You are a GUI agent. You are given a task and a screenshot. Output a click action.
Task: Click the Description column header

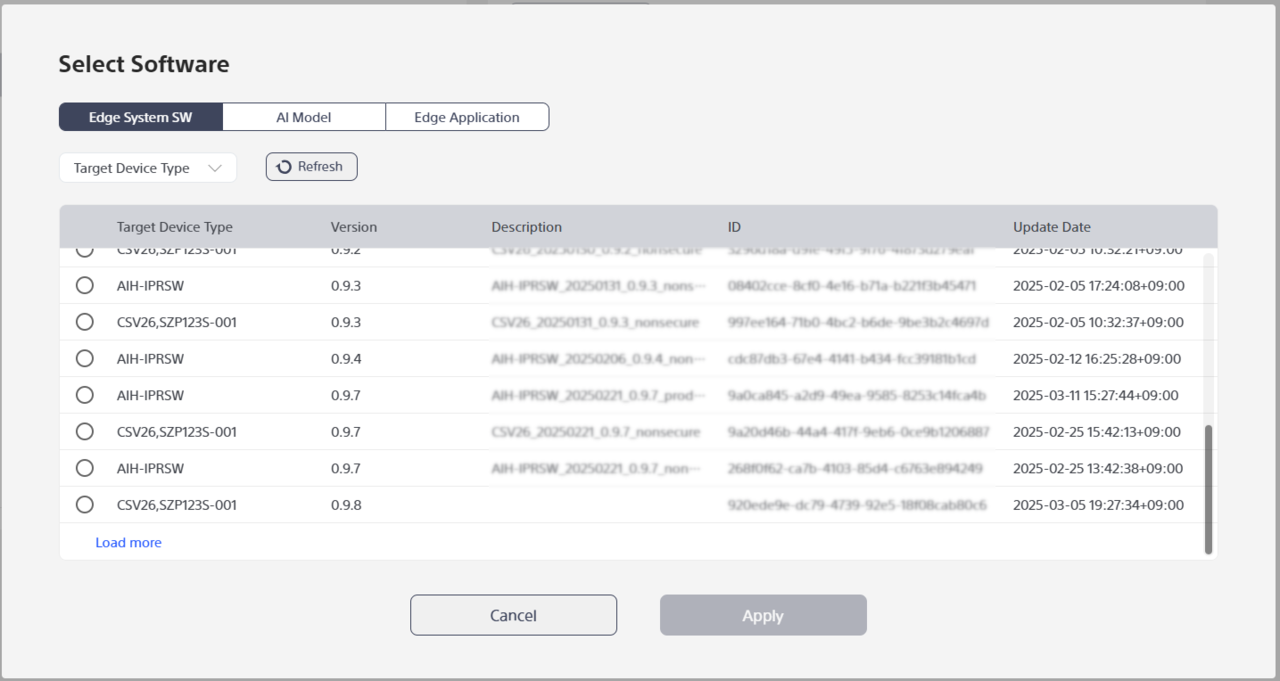click(527, 227)
